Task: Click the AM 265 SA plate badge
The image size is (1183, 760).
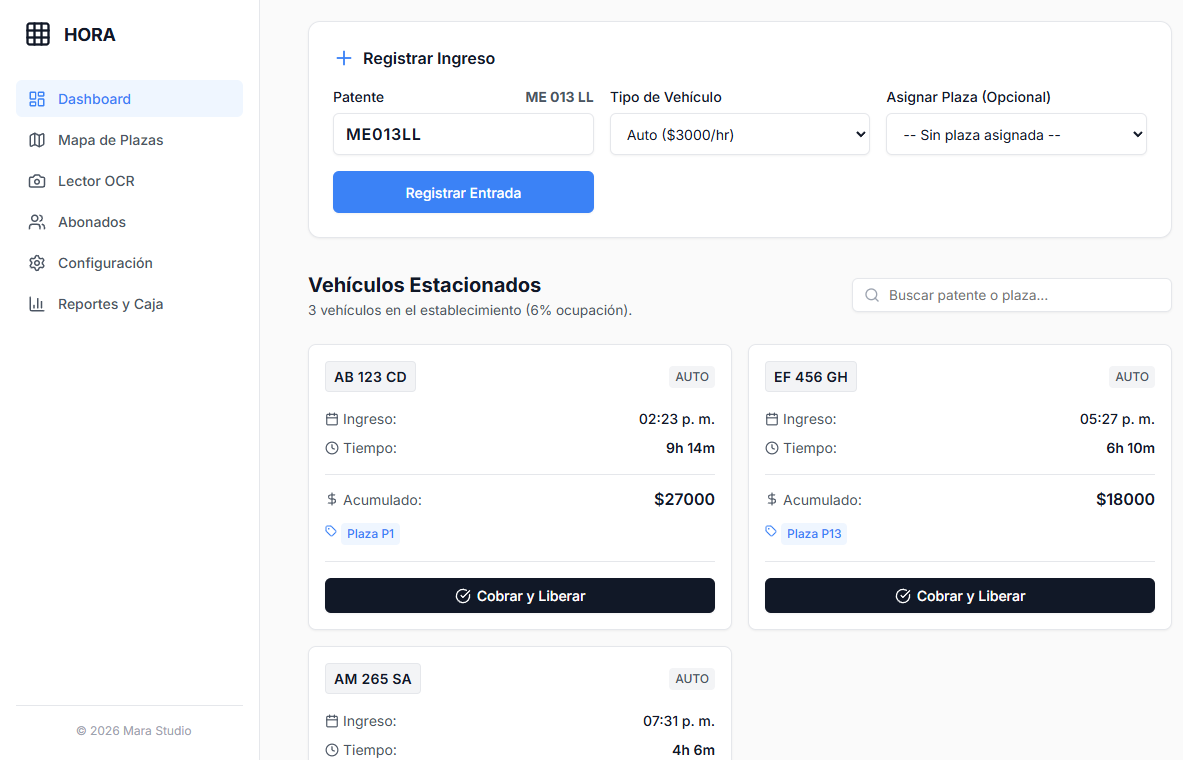Action: (373, 678)
